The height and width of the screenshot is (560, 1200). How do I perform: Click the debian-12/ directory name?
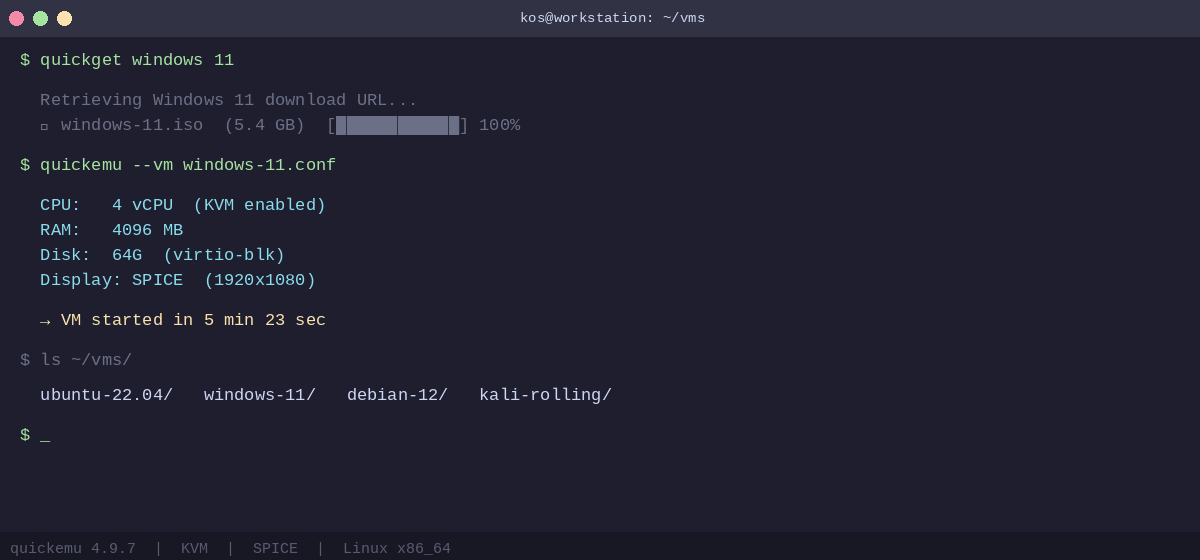coord(397,395)
